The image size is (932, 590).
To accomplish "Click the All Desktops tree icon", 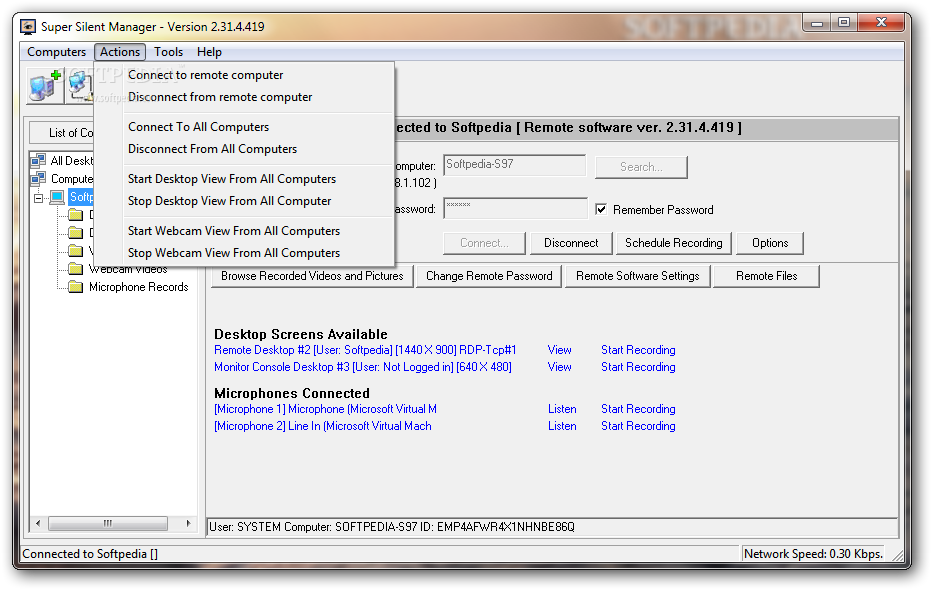I will [38, 160].
